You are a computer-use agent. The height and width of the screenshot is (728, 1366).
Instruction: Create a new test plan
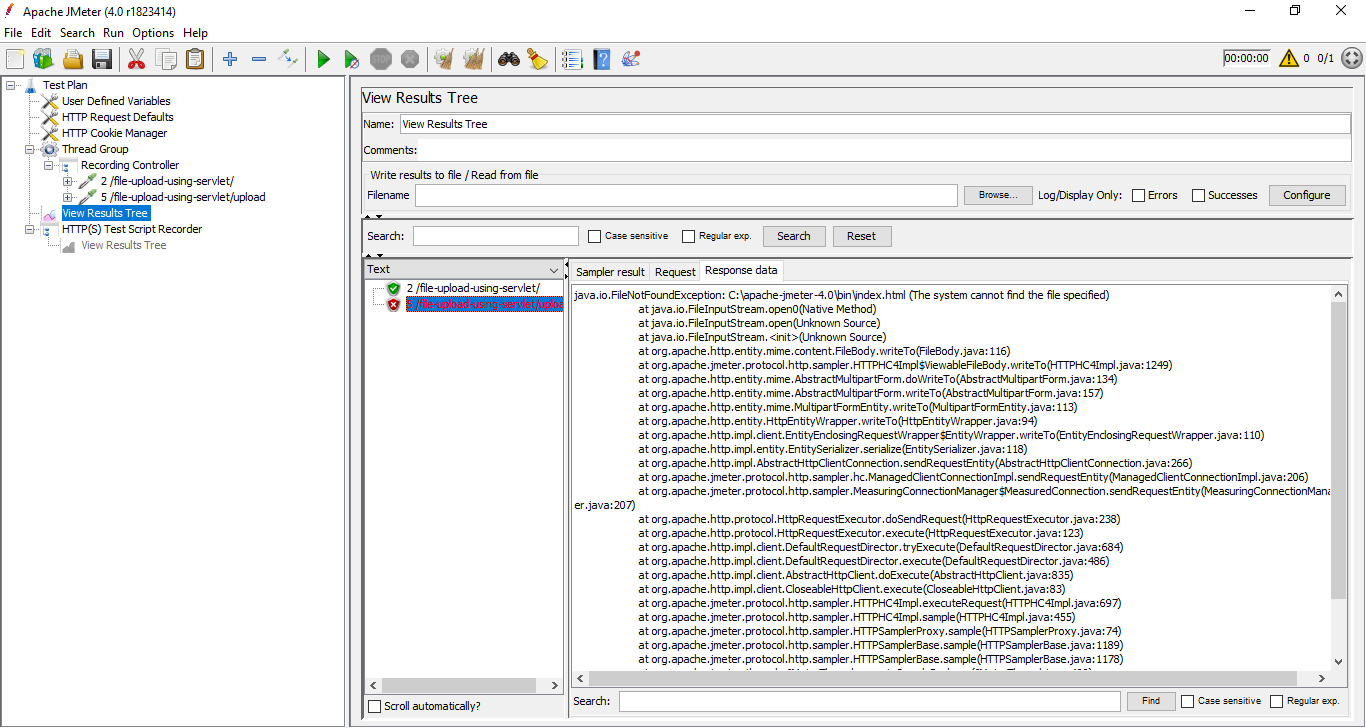point(15,59)
